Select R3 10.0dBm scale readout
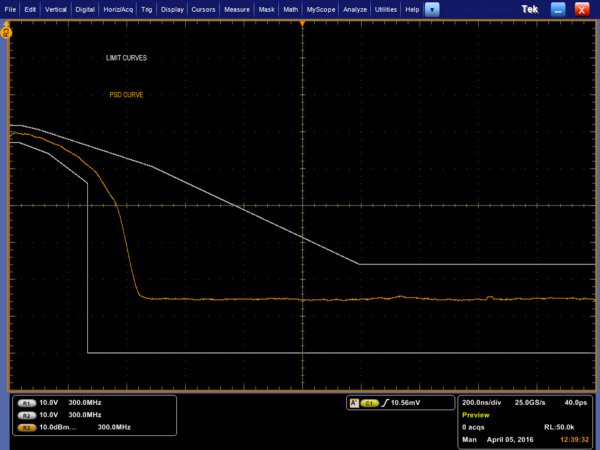Image resolution: width=600 pixels, height=450 pixels. [x=58, y=427]
